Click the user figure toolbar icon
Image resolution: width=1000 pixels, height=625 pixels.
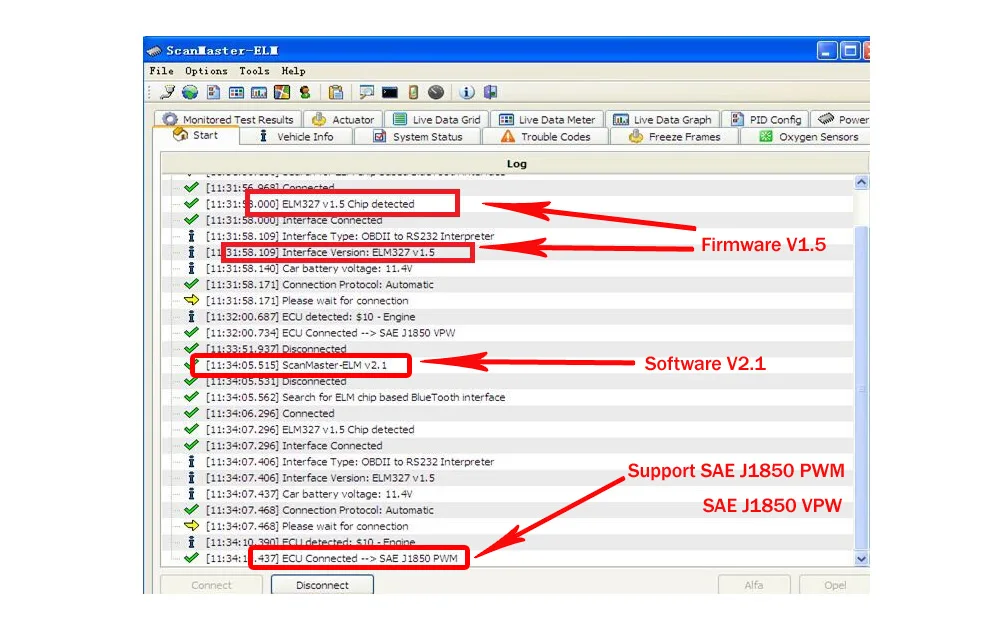[305, 92]
